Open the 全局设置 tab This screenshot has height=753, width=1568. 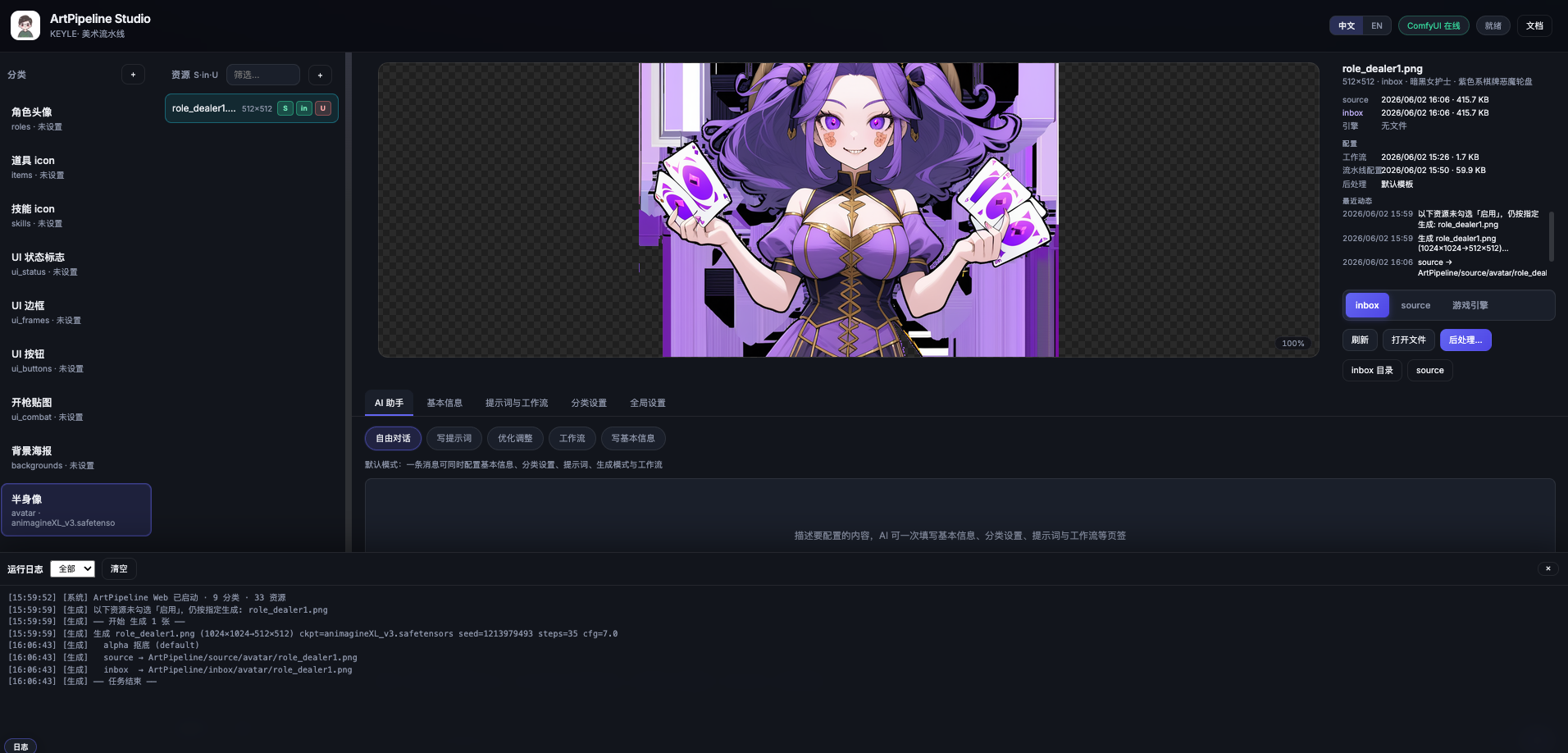click(x=648, y=403)
